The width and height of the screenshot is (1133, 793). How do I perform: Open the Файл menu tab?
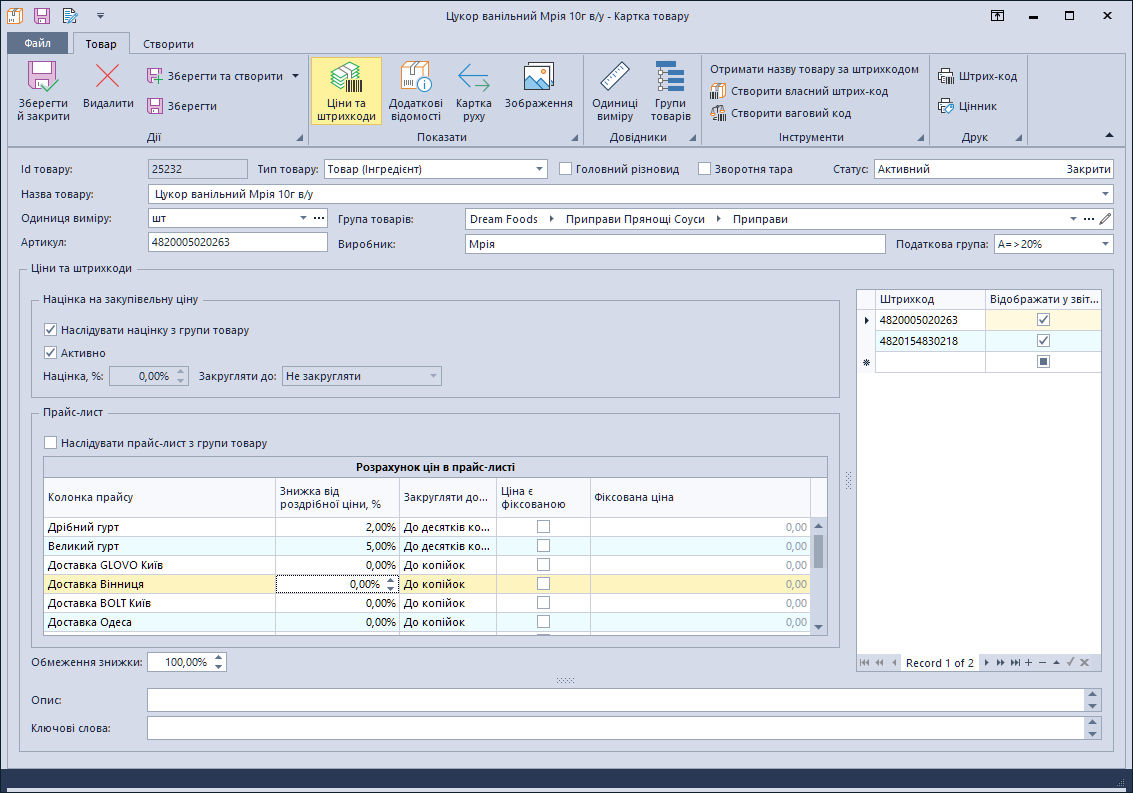38,44
